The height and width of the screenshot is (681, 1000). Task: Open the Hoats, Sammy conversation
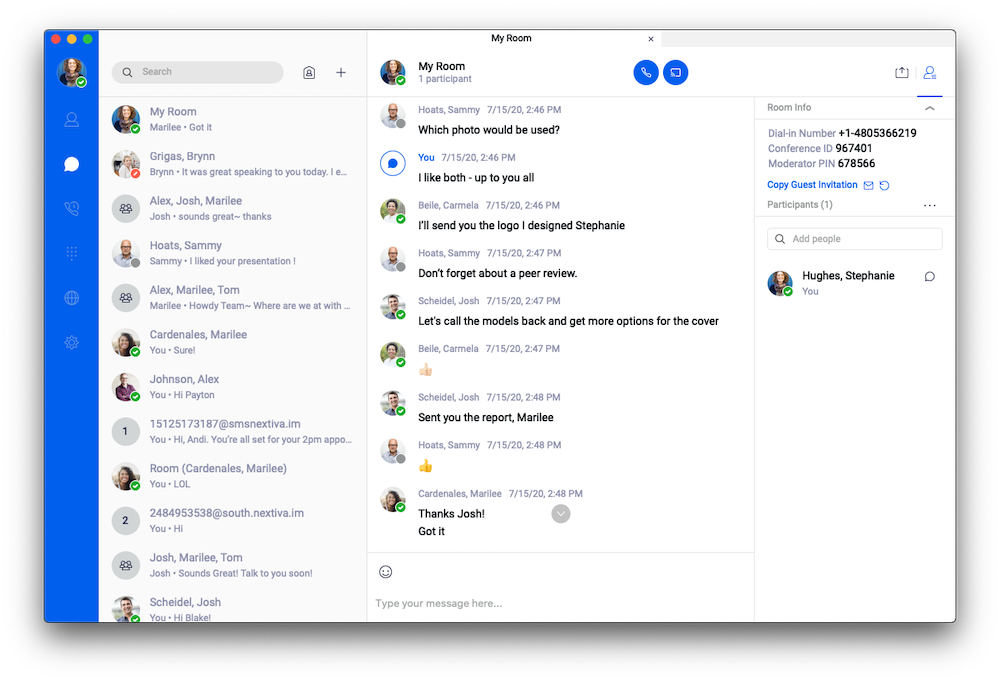pyautogui.click(x=233, y=253)
